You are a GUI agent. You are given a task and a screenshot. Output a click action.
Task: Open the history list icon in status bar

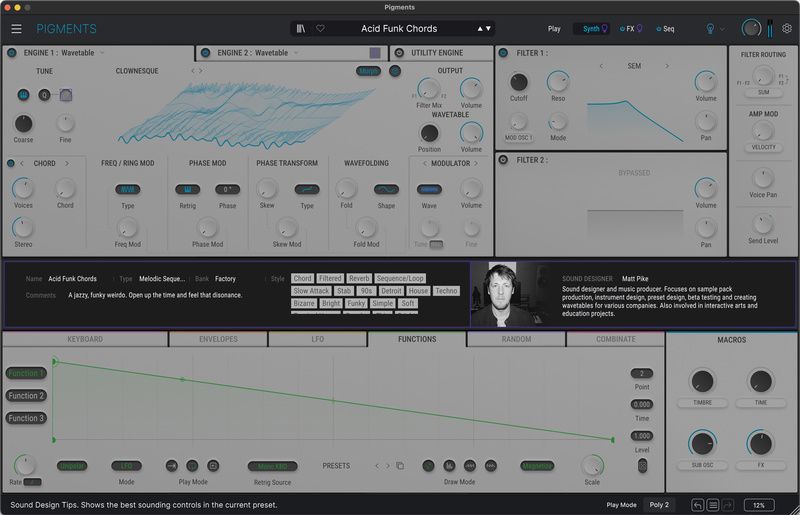713,505
